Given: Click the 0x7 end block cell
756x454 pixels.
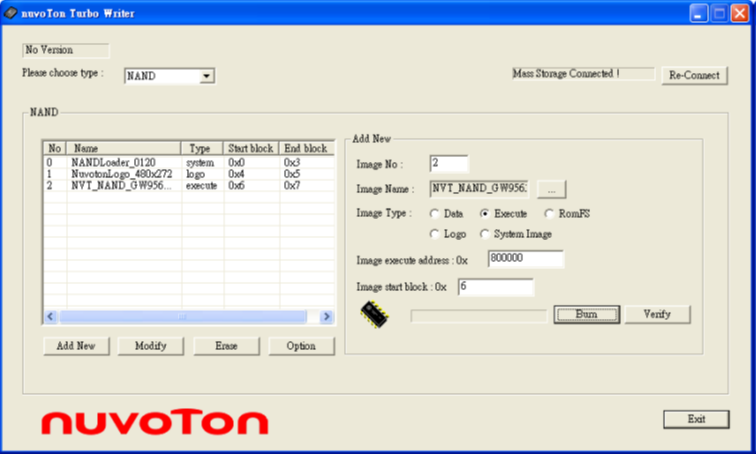Looking at the screenshot, I should click(x=292, y=186).
